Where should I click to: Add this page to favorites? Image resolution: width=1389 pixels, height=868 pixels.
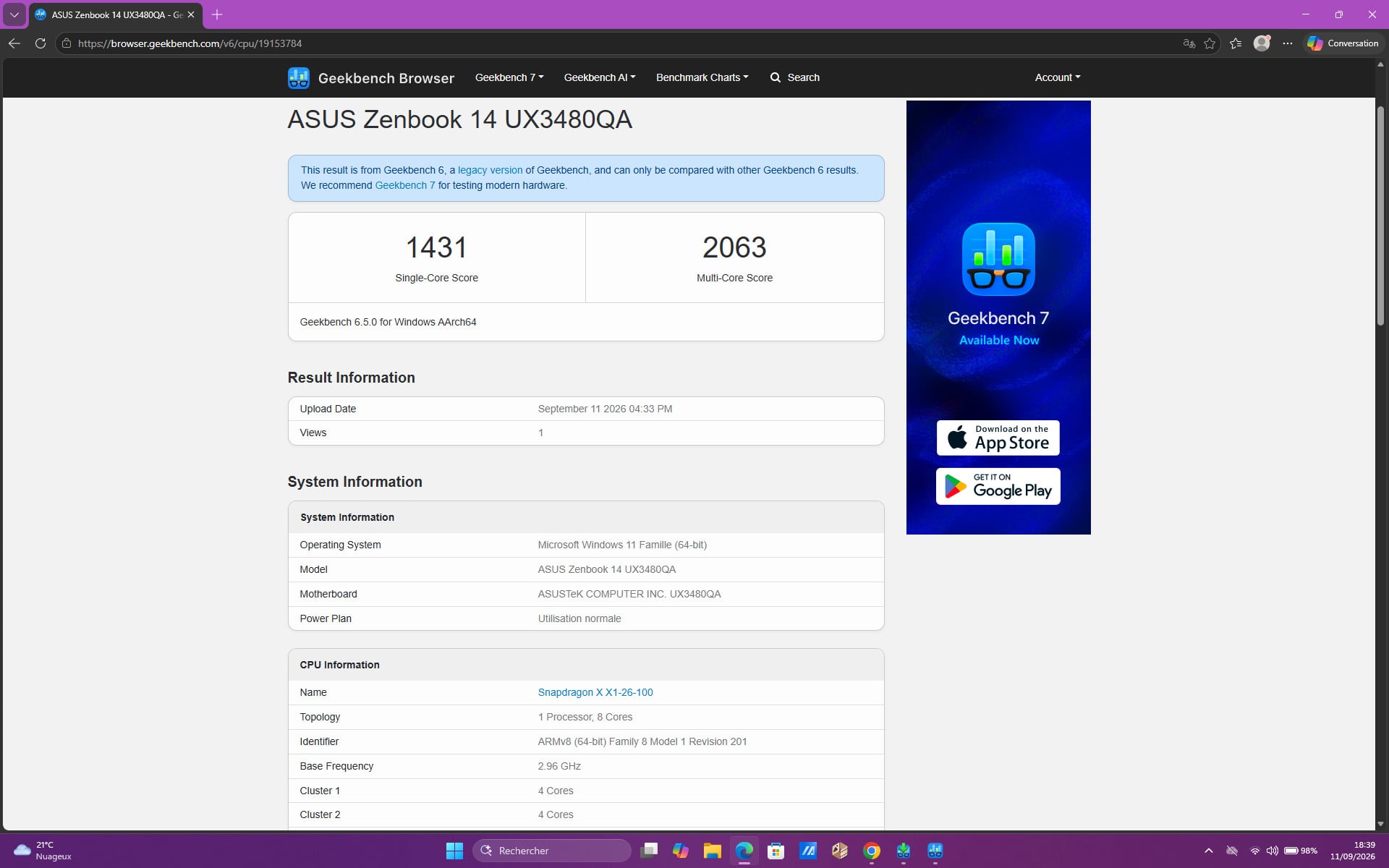1210,43
